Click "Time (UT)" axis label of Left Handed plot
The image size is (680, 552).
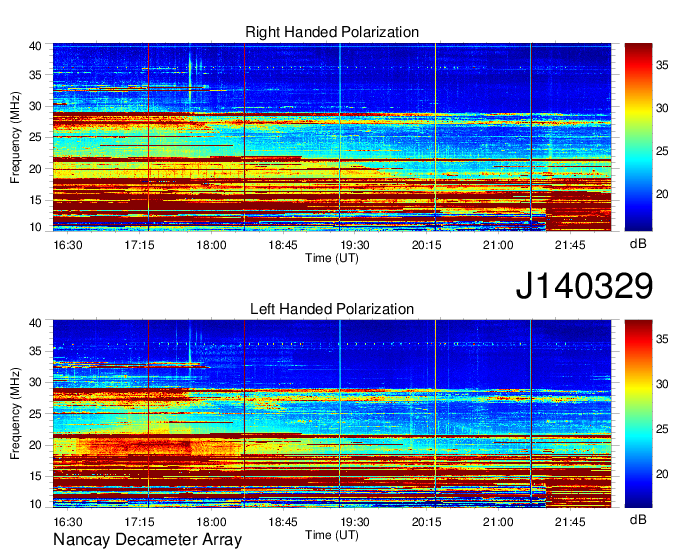coord(332,535)
